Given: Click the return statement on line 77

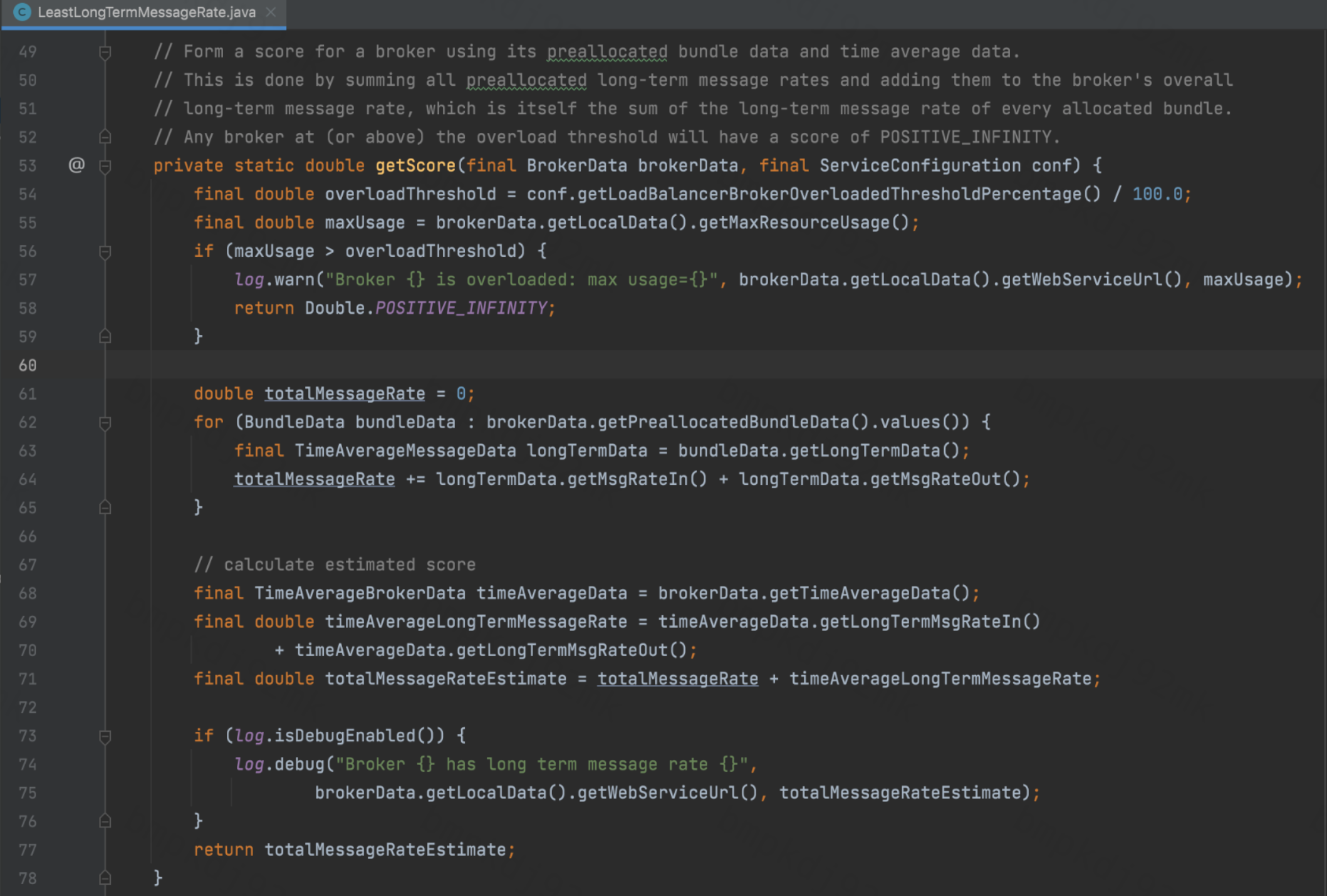Looking at the screenshot, I should coord(354,850).
